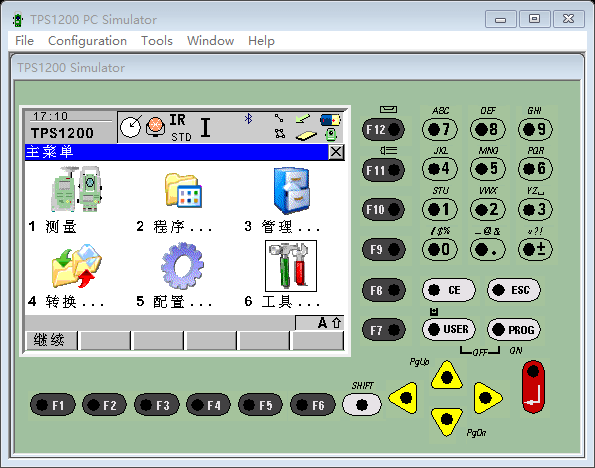Open the File menu
The height and width of the screenshot is (468, 595).
pos(24,41)
